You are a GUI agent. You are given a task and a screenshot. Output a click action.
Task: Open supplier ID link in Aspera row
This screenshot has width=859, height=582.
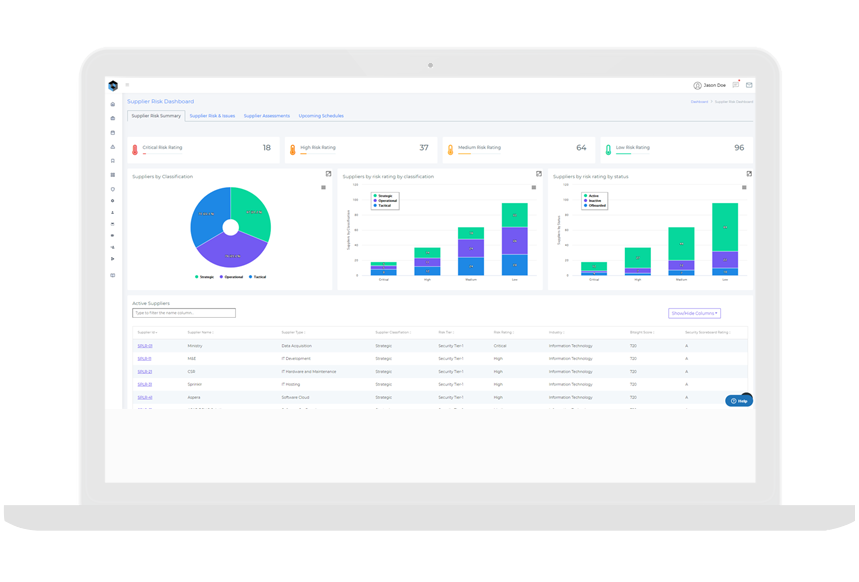[x=145, y=397]
